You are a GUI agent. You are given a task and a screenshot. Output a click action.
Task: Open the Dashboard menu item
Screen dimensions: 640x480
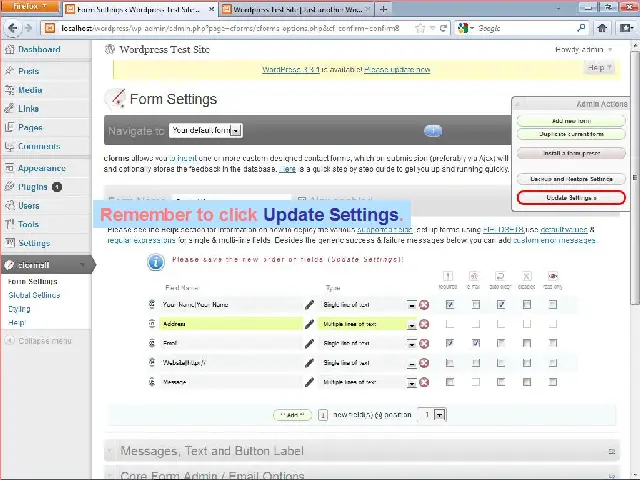[x=39, y=49]
